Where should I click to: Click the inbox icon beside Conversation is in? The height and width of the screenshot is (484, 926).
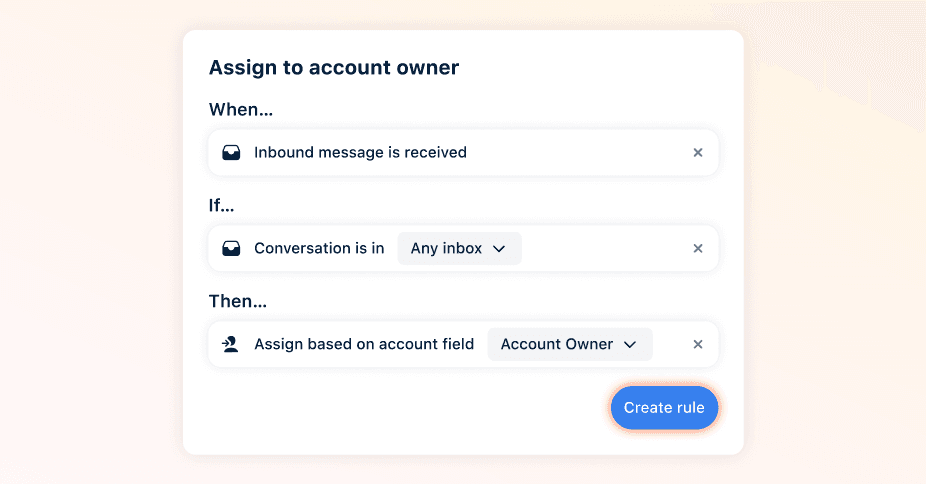(231, 248)
